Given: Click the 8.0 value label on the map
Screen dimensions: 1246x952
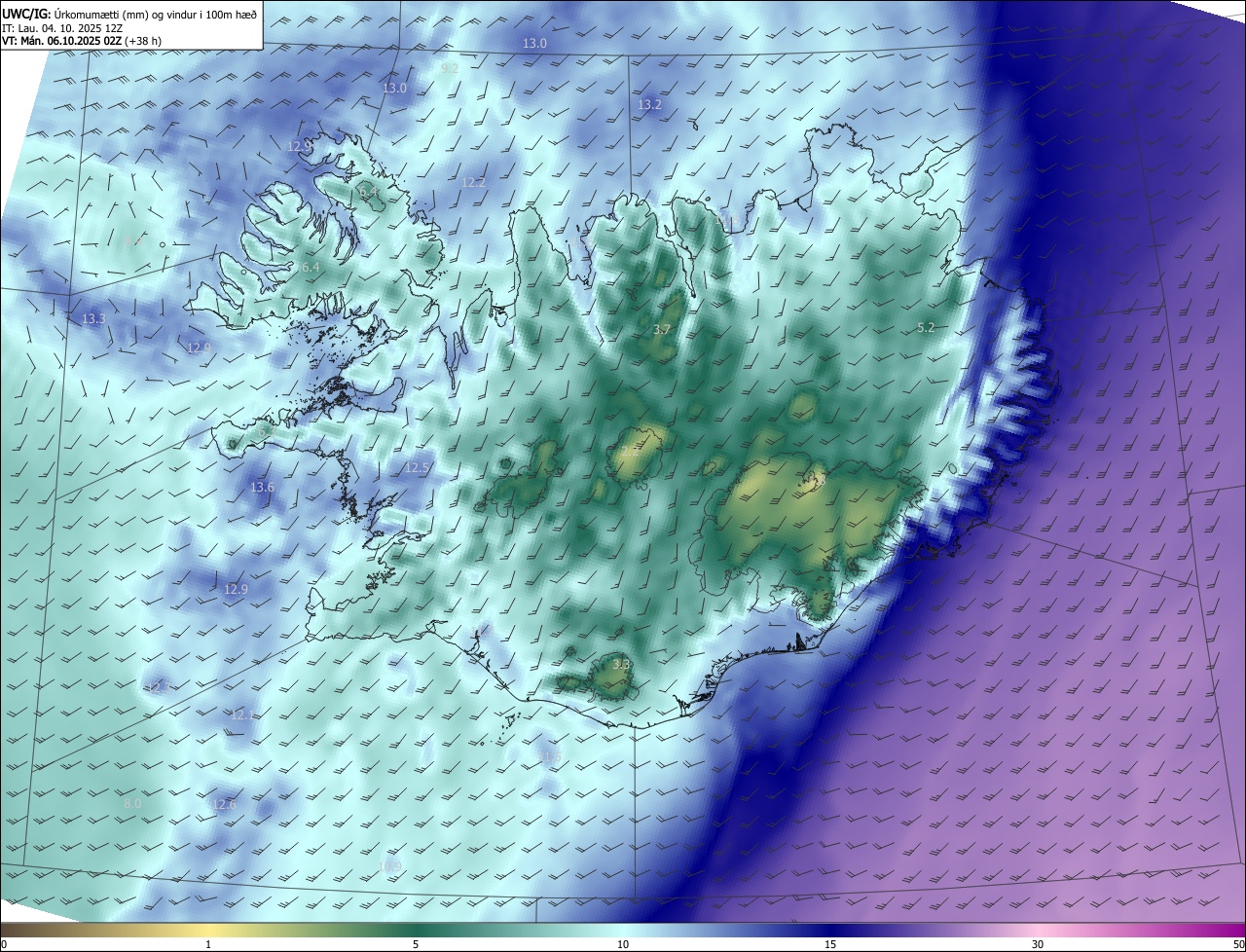Looking at the screenshot, I should 133,803.
